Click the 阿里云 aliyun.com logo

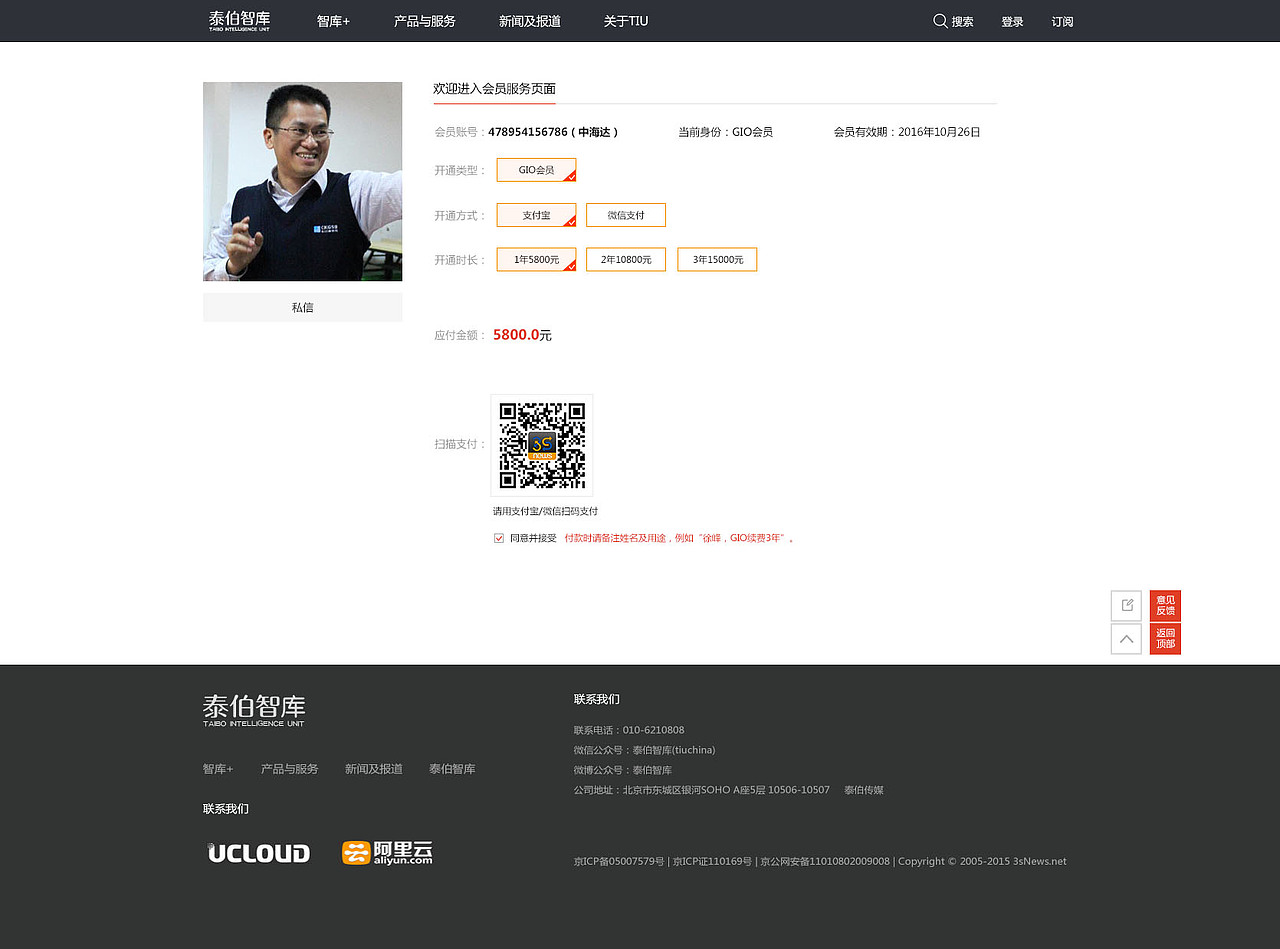[x=387, y=853]
